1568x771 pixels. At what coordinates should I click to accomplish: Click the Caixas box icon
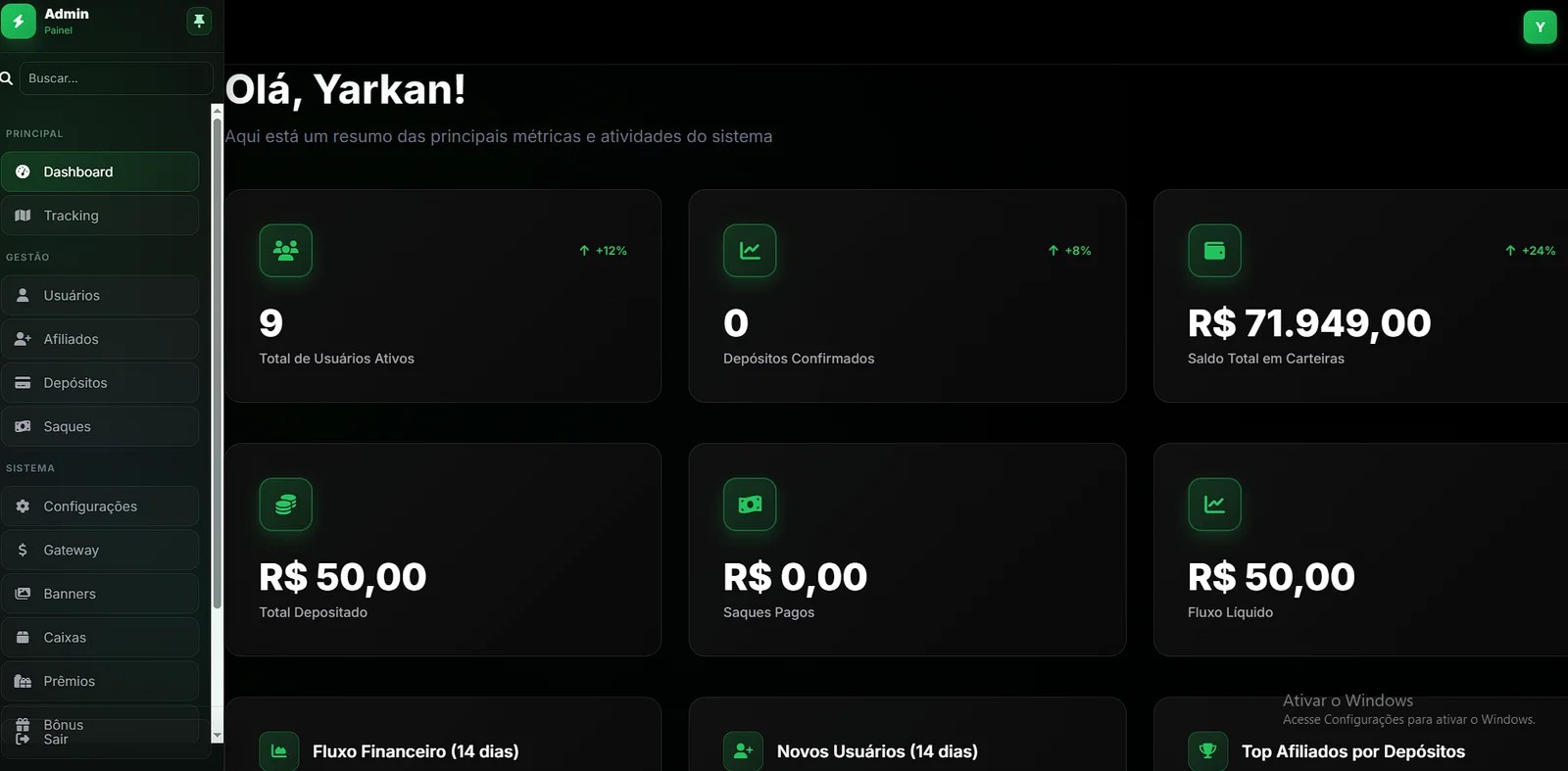23,637
